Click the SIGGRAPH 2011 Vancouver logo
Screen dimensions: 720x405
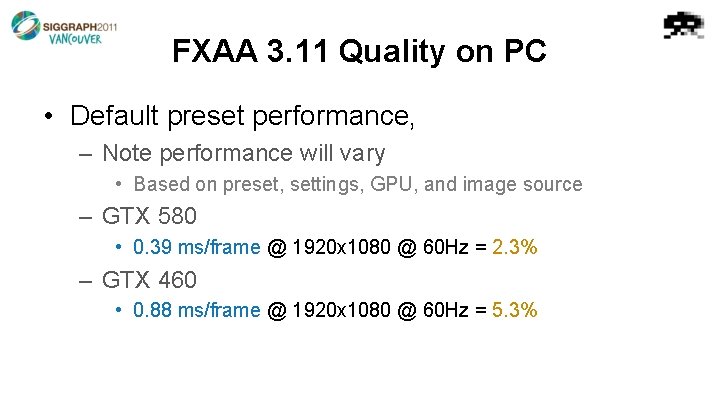(x=64, y=27)
